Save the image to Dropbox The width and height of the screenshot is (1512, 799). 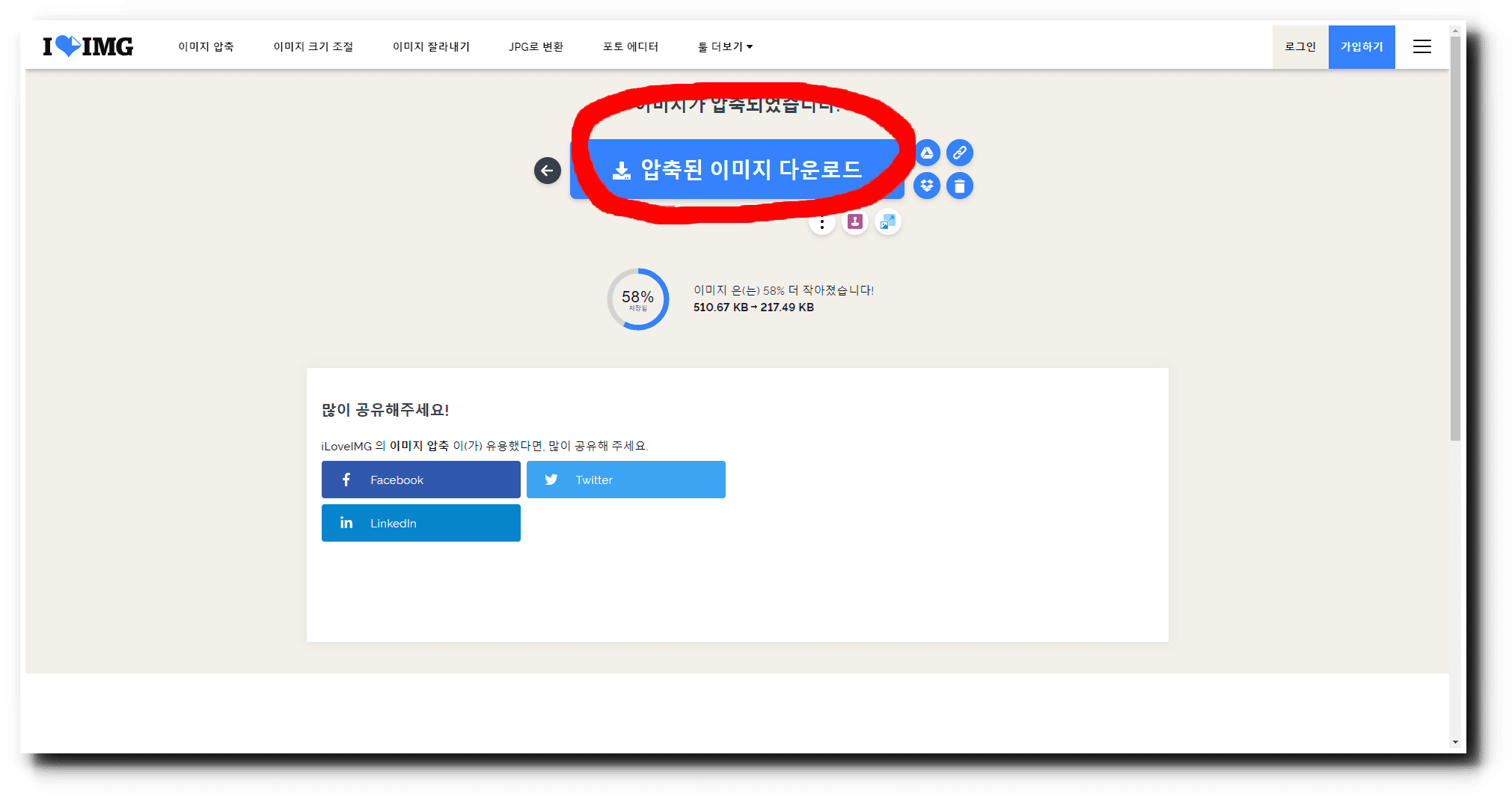[927, 186]
